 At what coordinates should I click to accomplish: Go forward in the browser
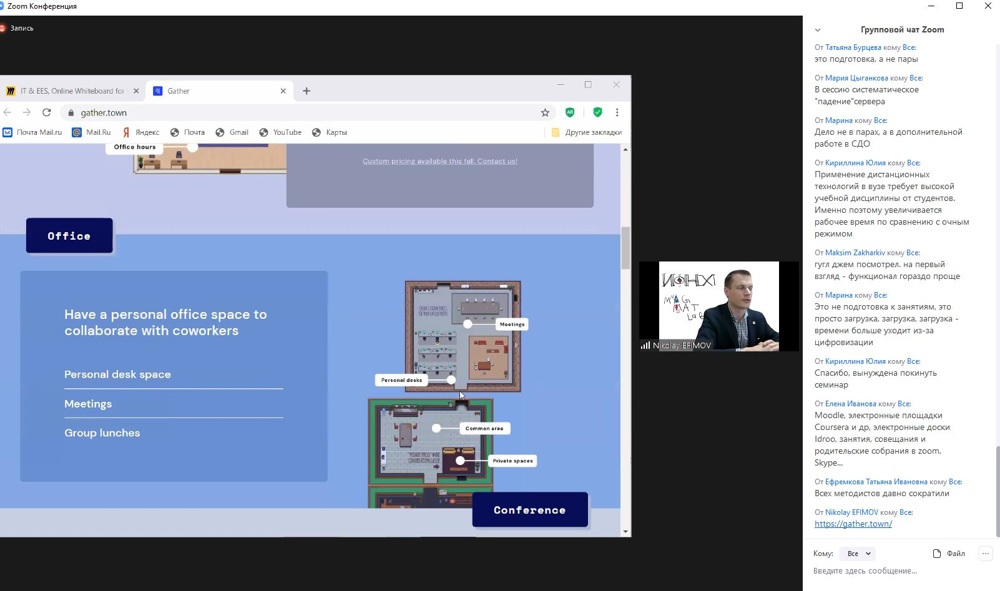point(26,112)
